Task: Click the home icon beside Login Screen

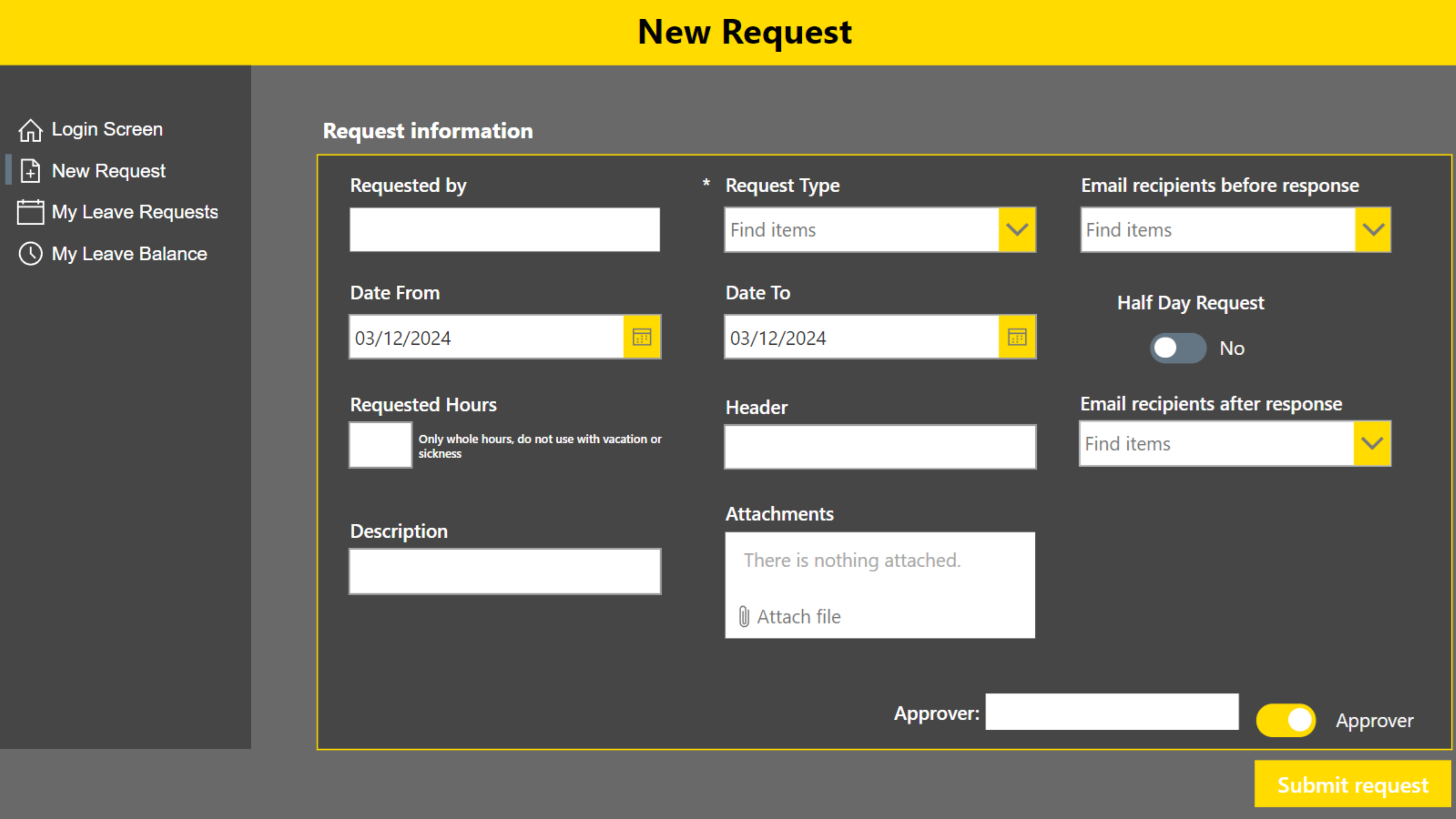Action: point(30,130)
